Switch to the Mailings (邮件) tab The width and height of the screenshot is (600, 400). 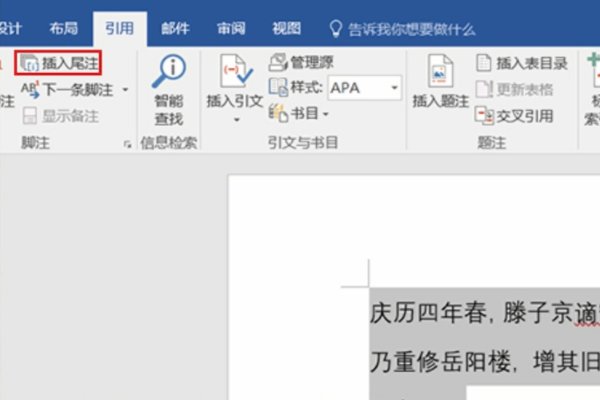[175, 28]
